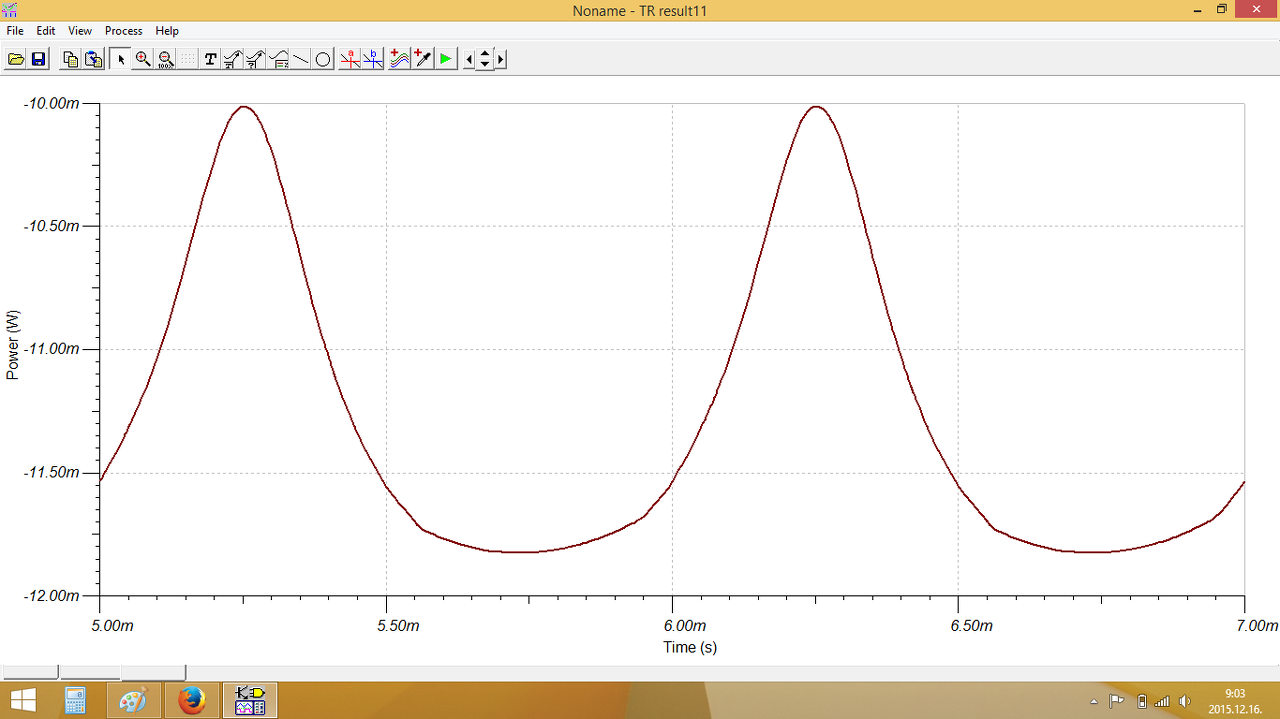Switch to Paint in the taskbar
Image resolution: width=1280 pixels, height=719 pixels.
[133, 700]
